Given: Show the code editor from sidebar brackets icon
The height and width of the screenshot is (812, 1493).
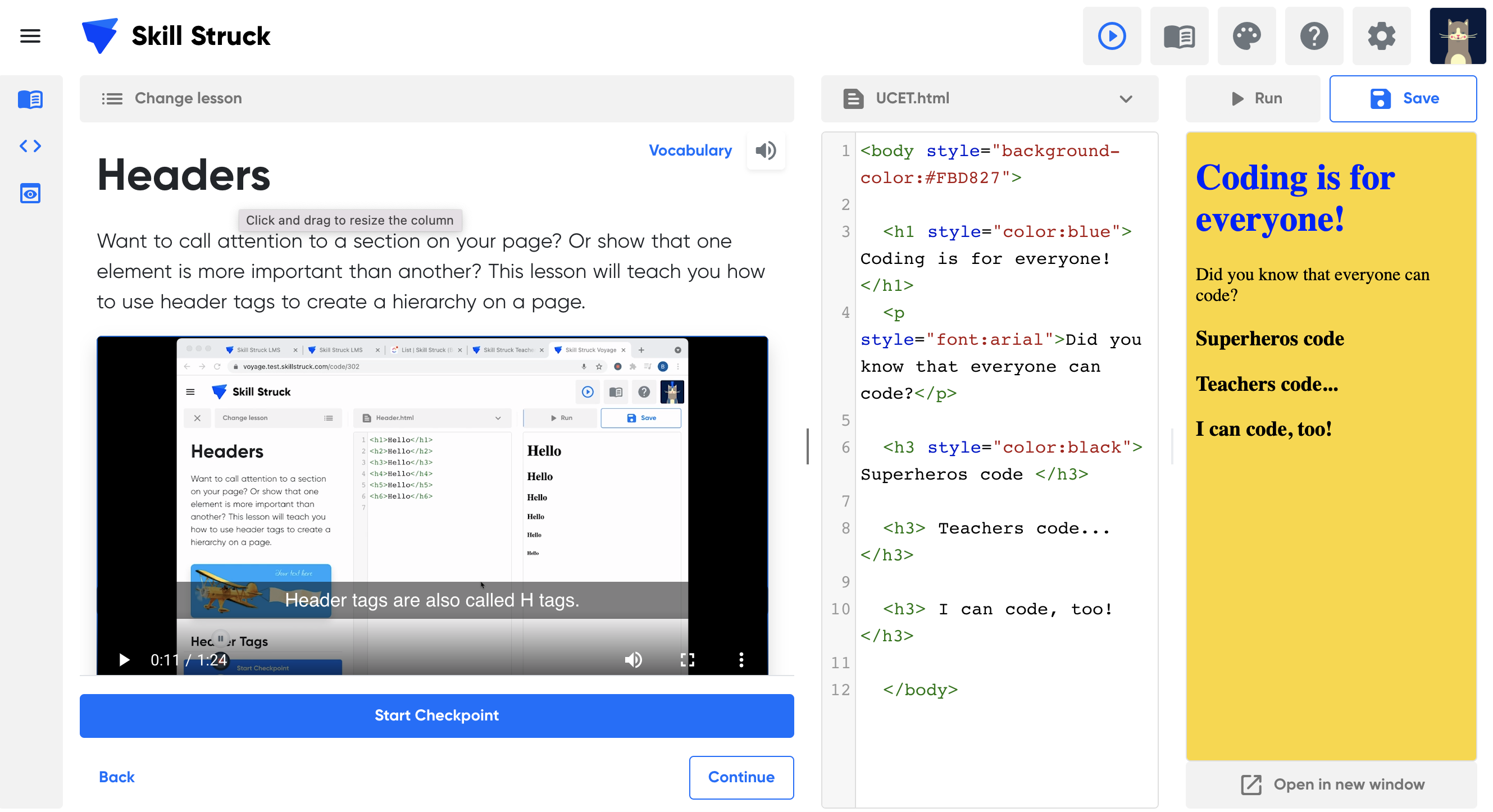Looking at the screenshot, I should coord(30,146).
